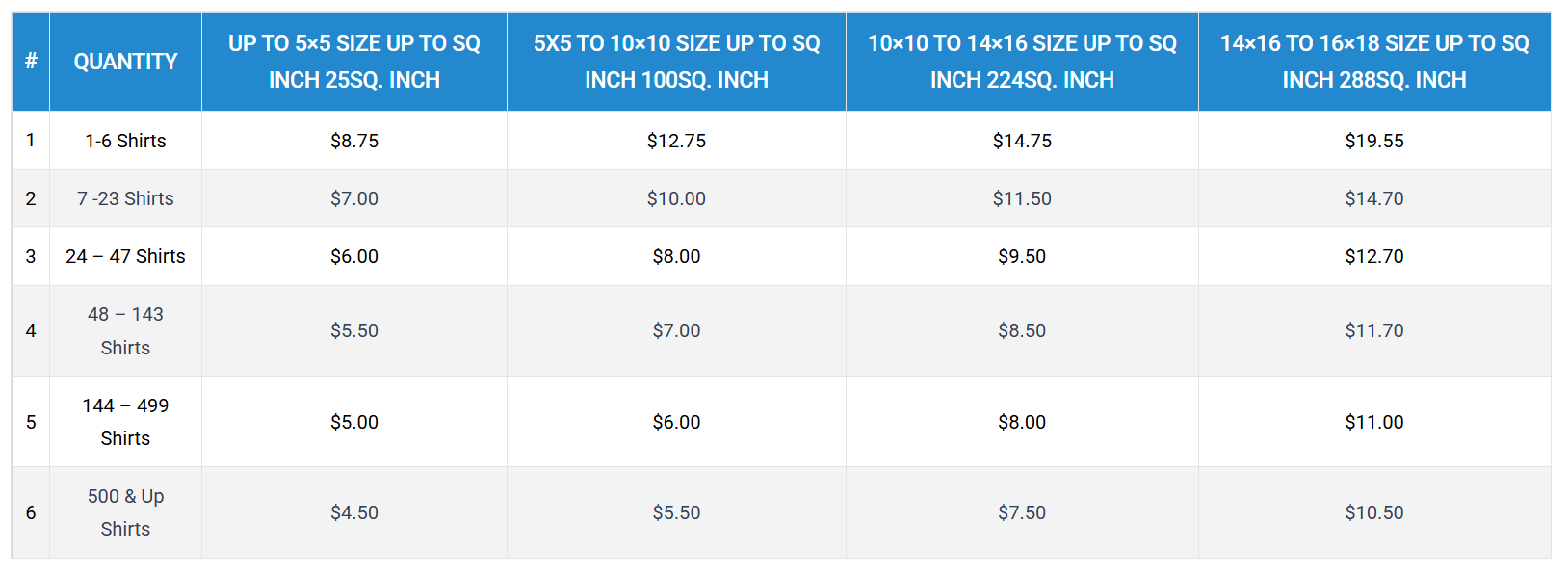Image resolution: width=1568 pixels, height=575 pixels.
Task: Select the 100 sq. inch size header
Action: point(676,62)
